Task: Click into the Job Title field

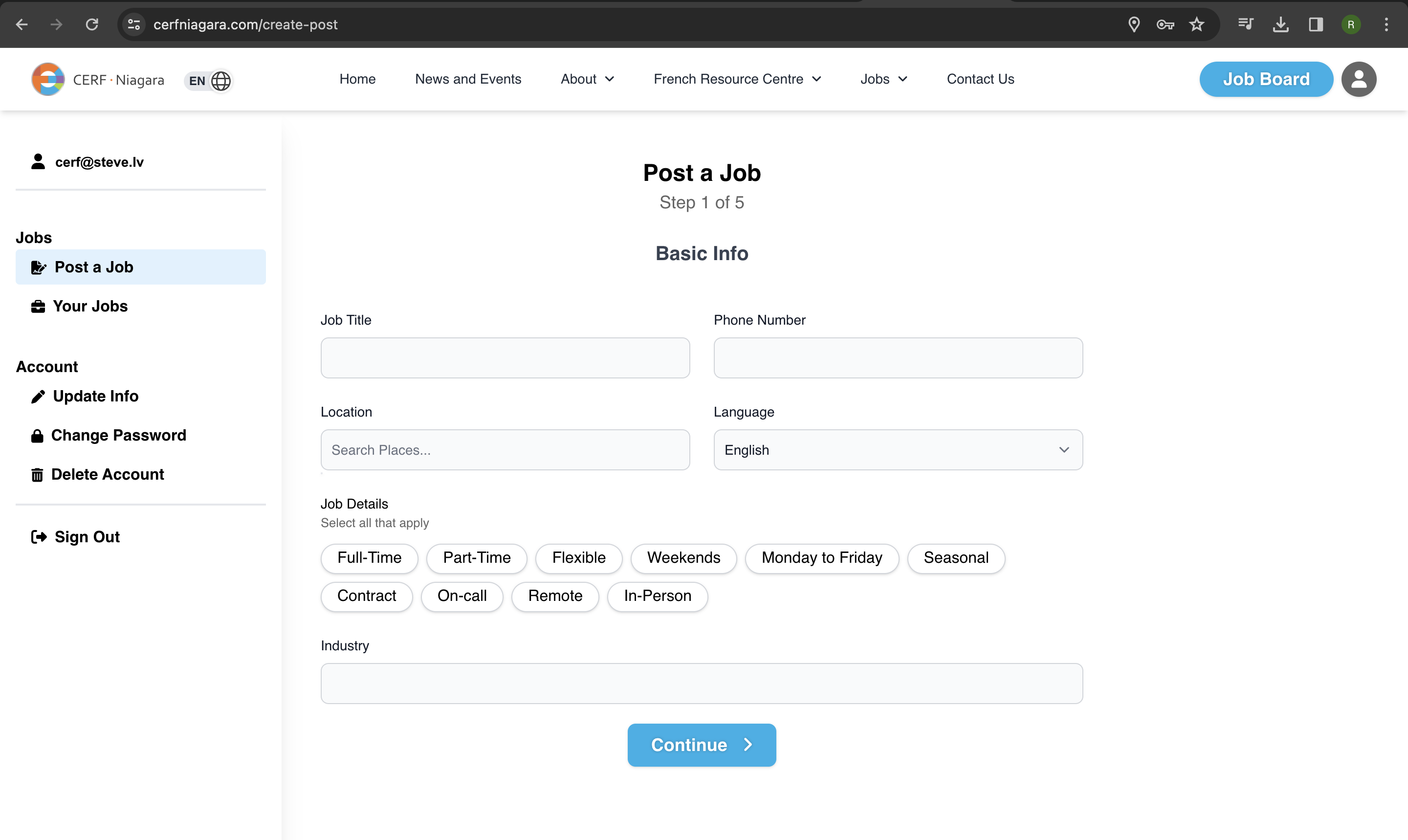Action: 505,358
